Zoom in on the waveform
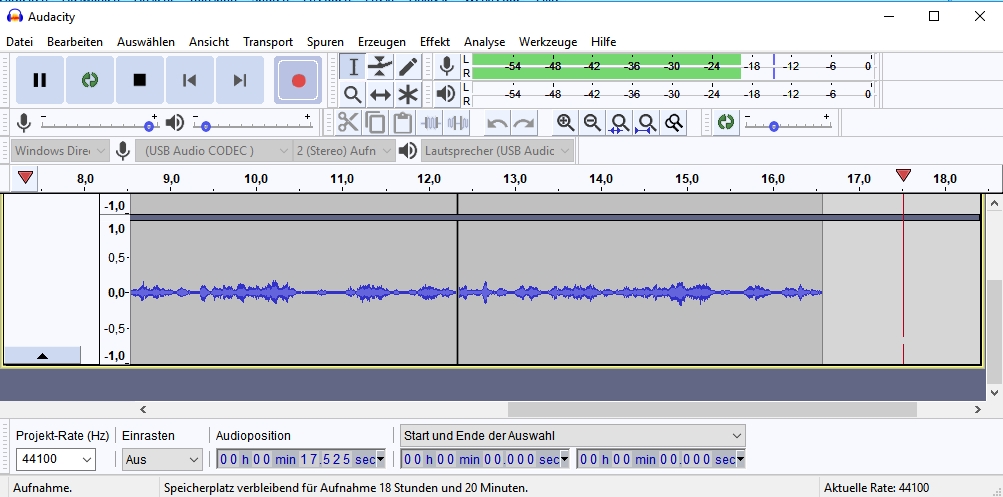 point(565,122)
